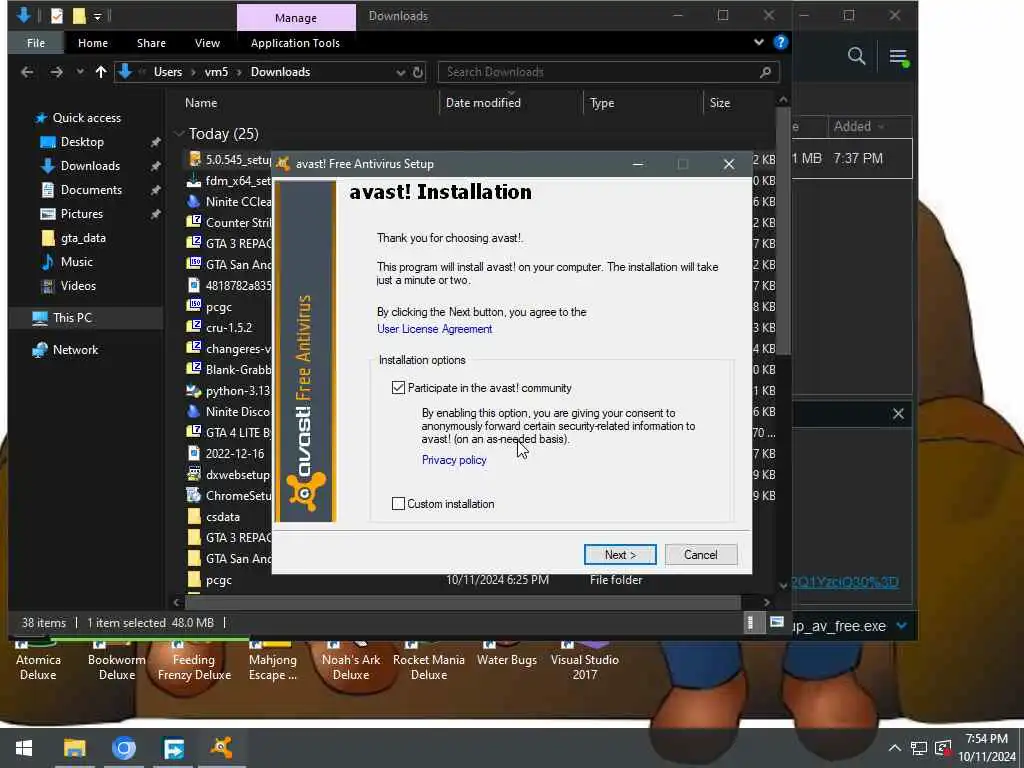
Task: Go back in Explorer navigation
Action: pyautogui.click(x=27, y=72)
